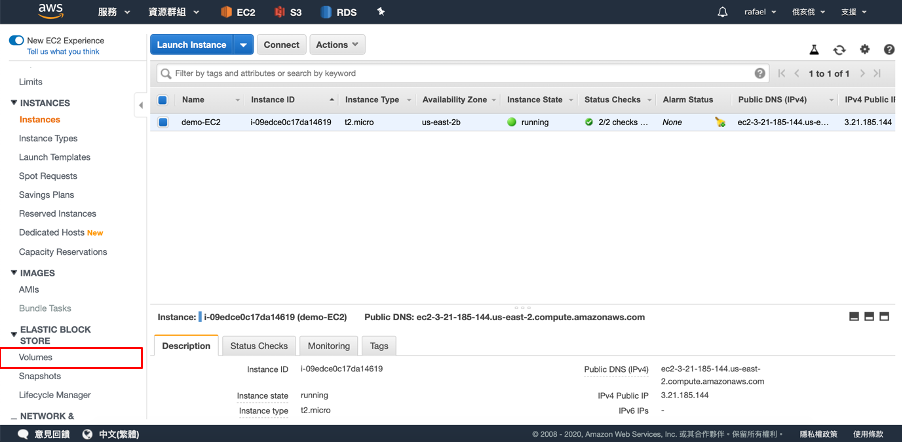This screenshot has width=902, height=442.
Task: Click the globe language icon
Action: [88, 434]
